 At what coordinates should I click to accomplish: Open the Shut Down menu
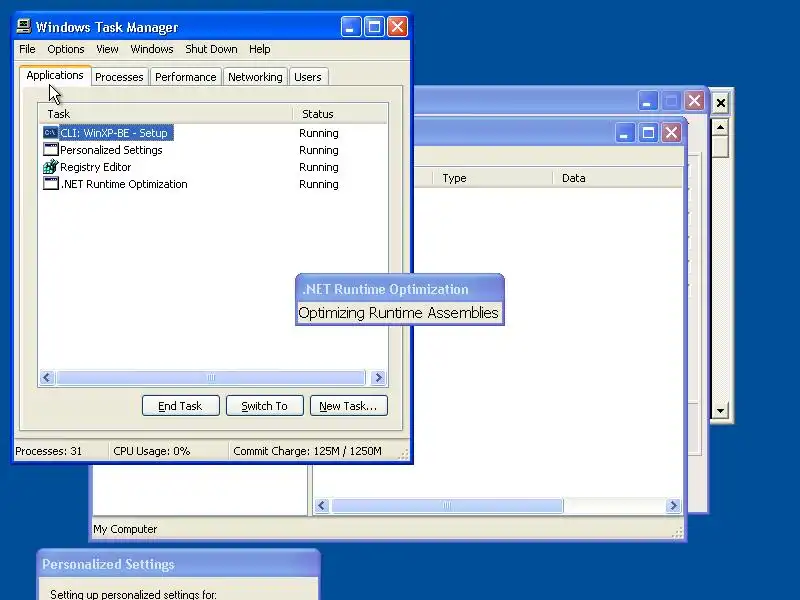pyautogui.click(x=211, y=49)
